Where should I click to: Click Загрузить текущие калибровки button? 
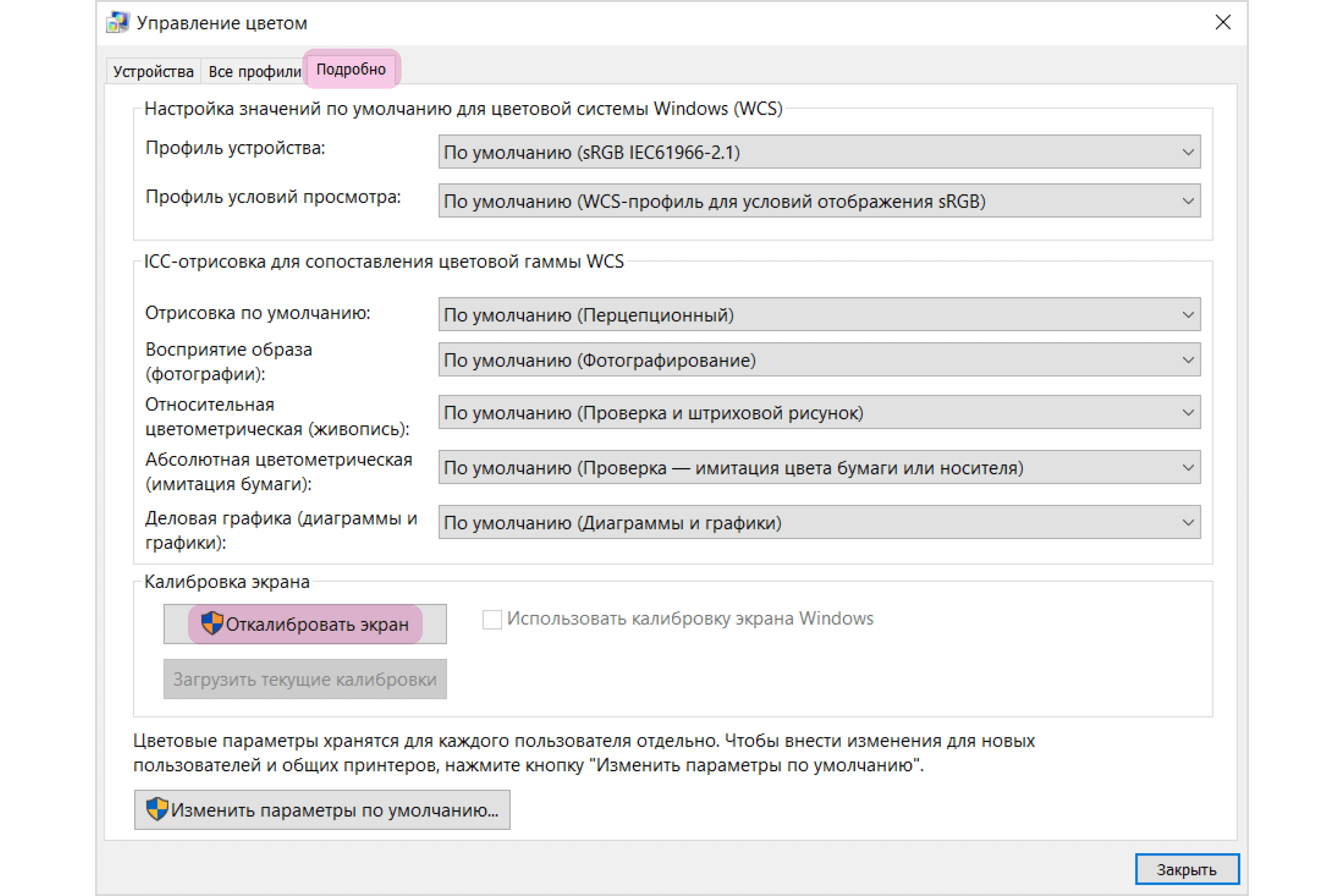coord(305,679)
